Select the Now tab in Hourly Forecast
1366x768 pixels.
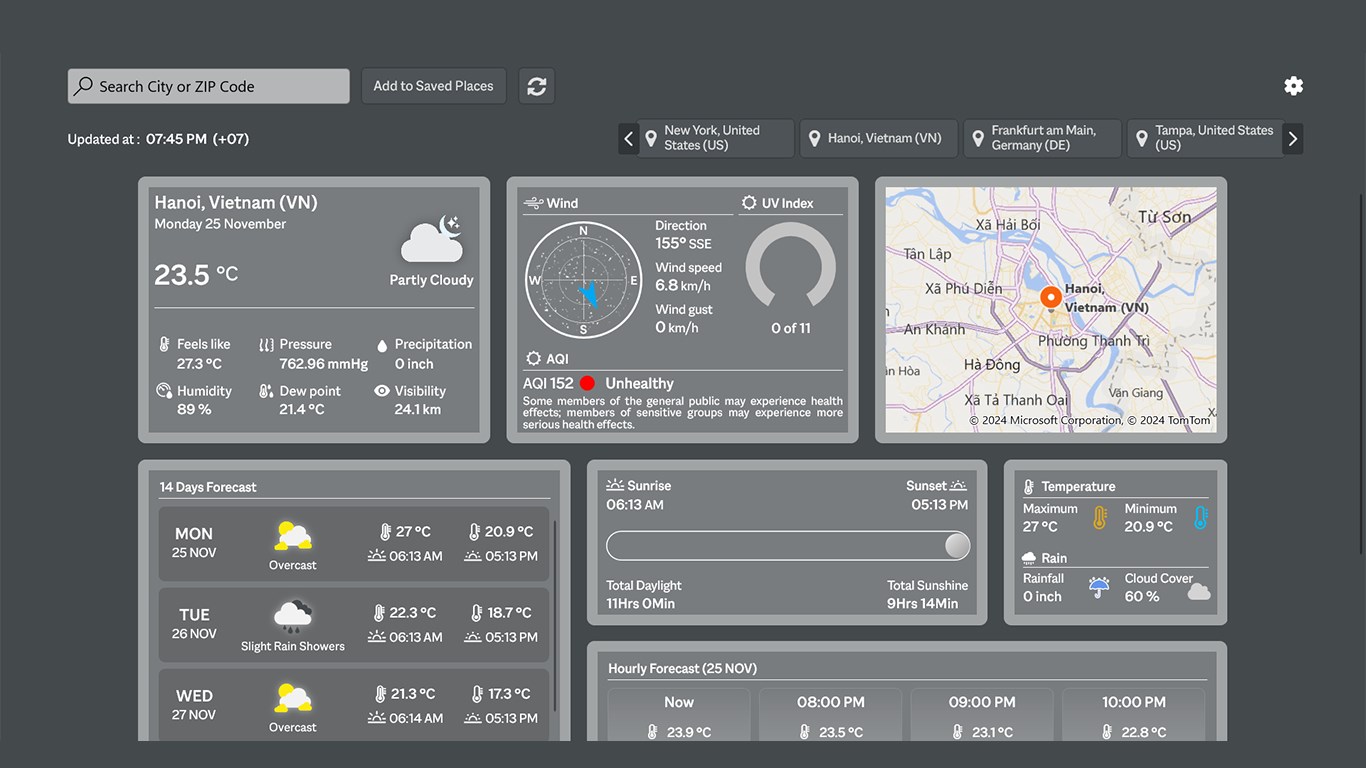click(678, 702)
